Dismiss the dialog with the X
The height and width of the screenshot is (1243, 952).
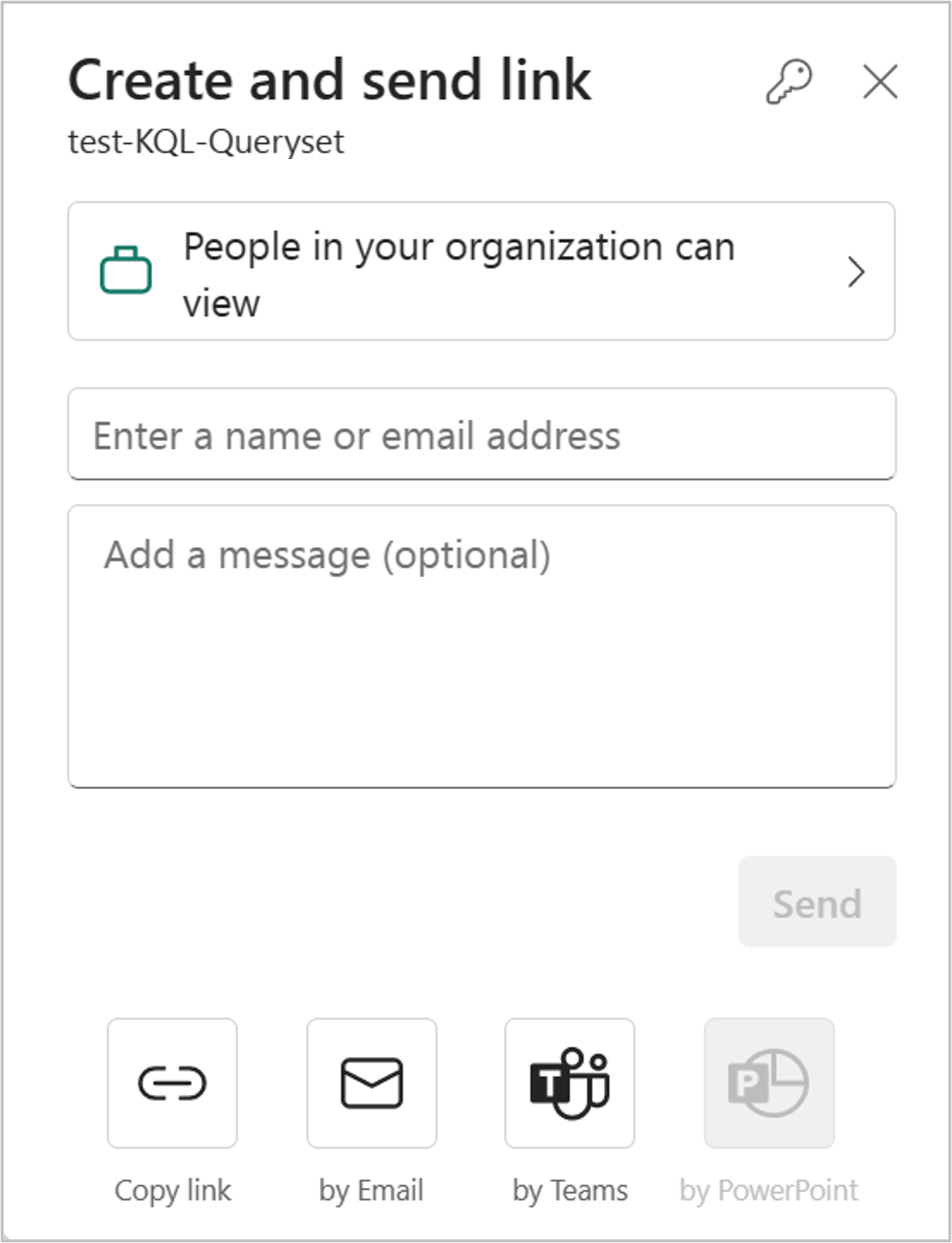[880, 82]
